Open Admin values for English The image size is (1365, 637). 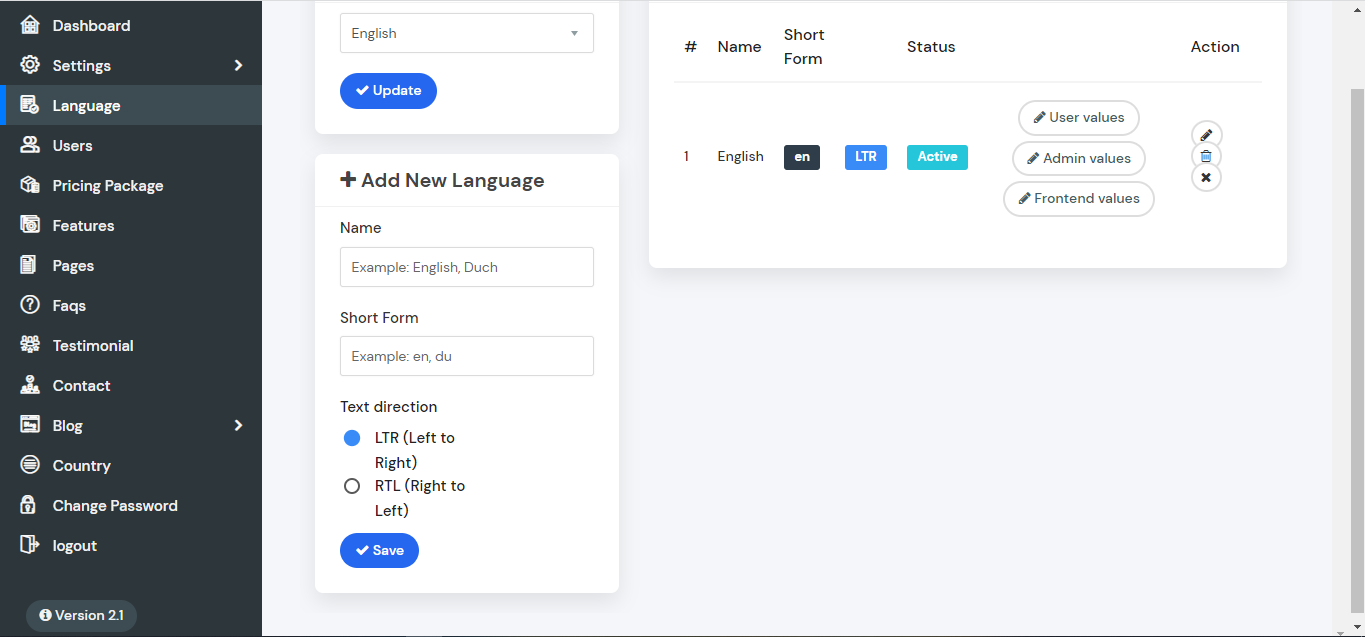(1078, 158)
